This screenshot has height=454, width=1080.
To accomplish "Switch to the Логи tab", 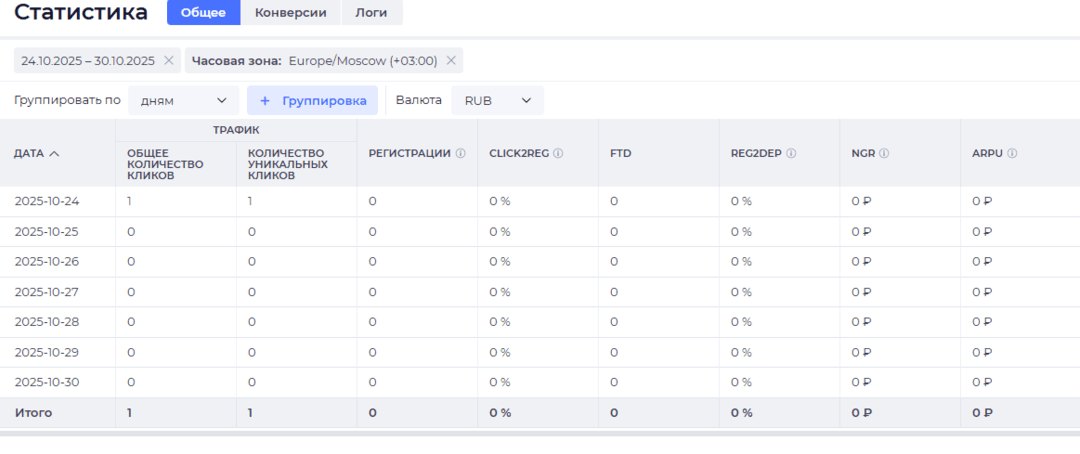I will 371,13.
